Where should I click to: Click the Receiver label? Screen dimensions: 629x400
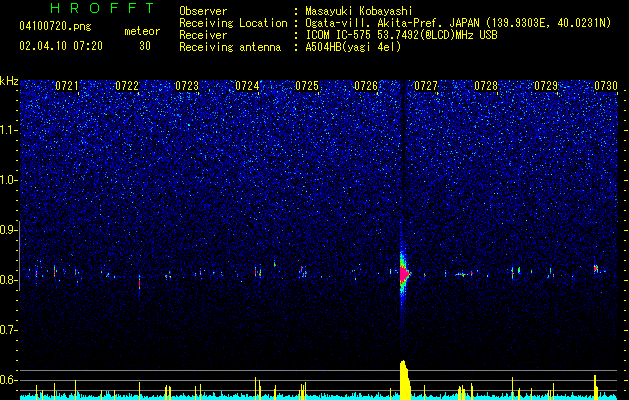tap(203, 35)
